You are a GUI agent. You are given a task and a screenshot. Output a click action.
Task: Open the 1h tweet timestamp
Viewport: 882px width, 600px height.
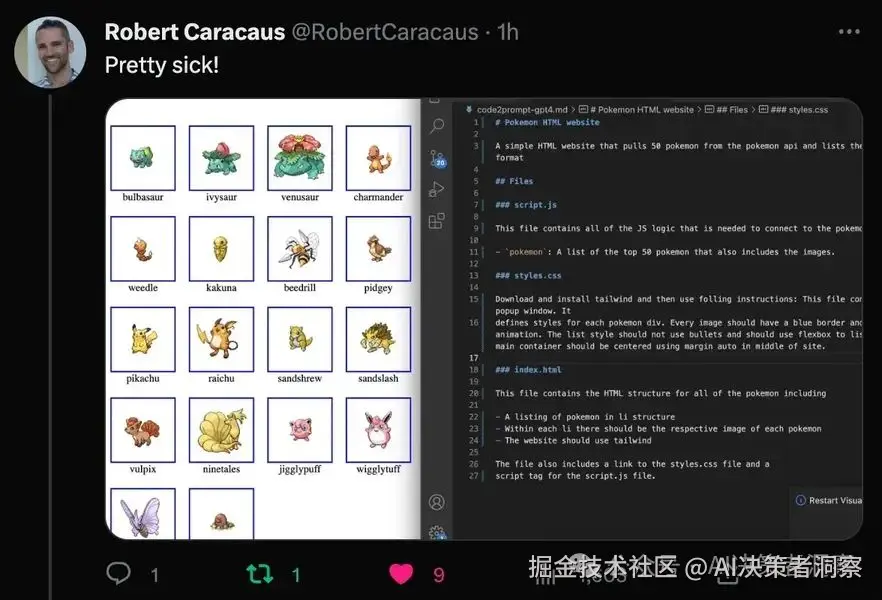[507, 32]
